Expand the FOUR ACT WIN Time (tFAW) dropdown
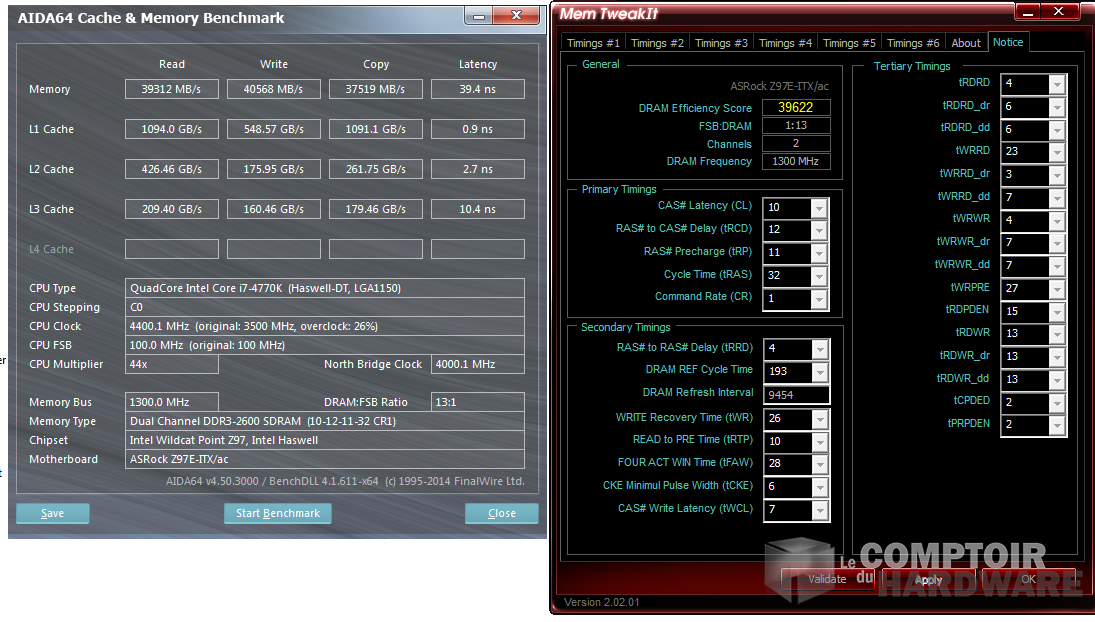 pyautogui.click(x=819, y=464)
